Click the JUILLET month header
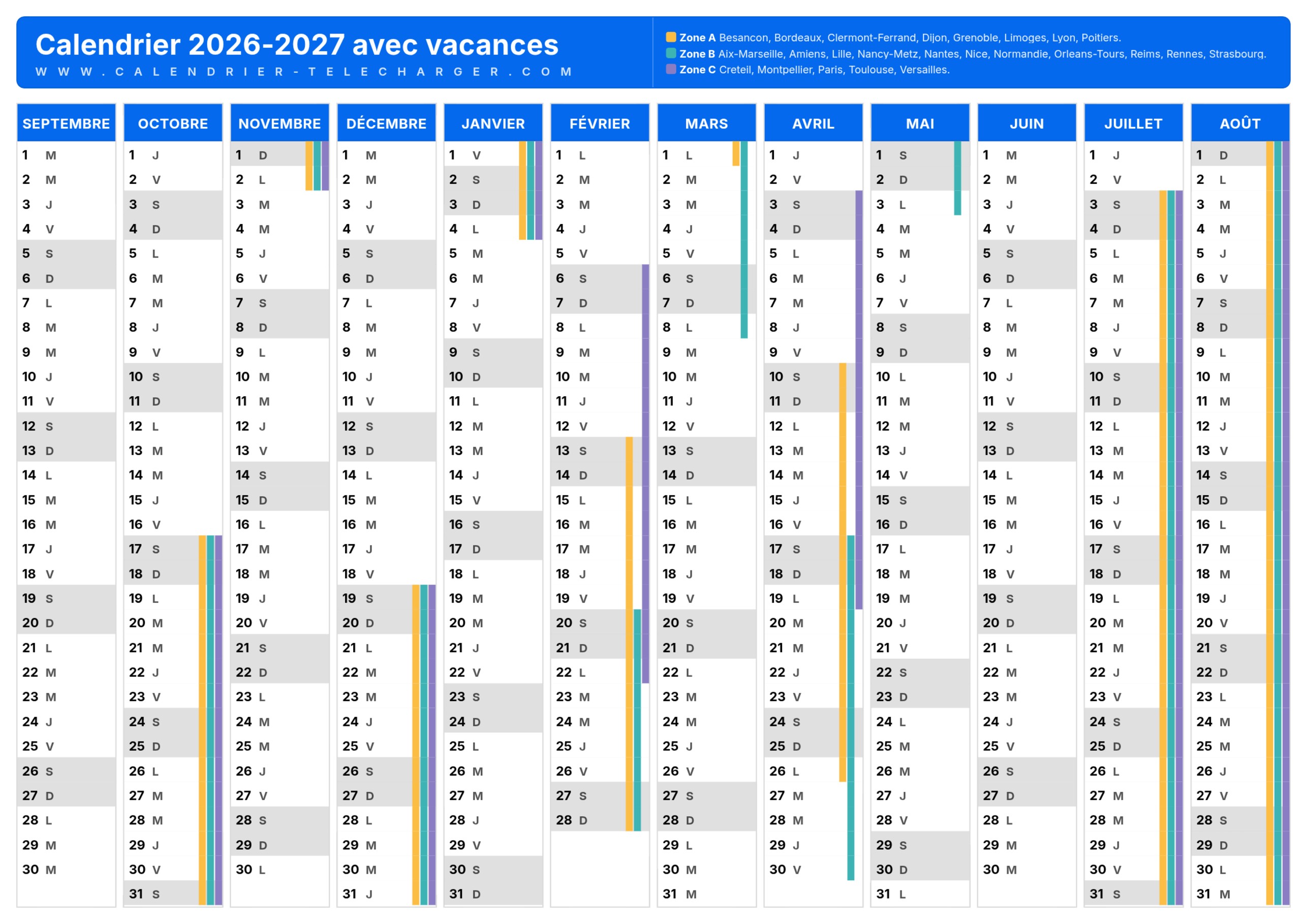This screenshot has height=924, width=1307. [1133, 123]
